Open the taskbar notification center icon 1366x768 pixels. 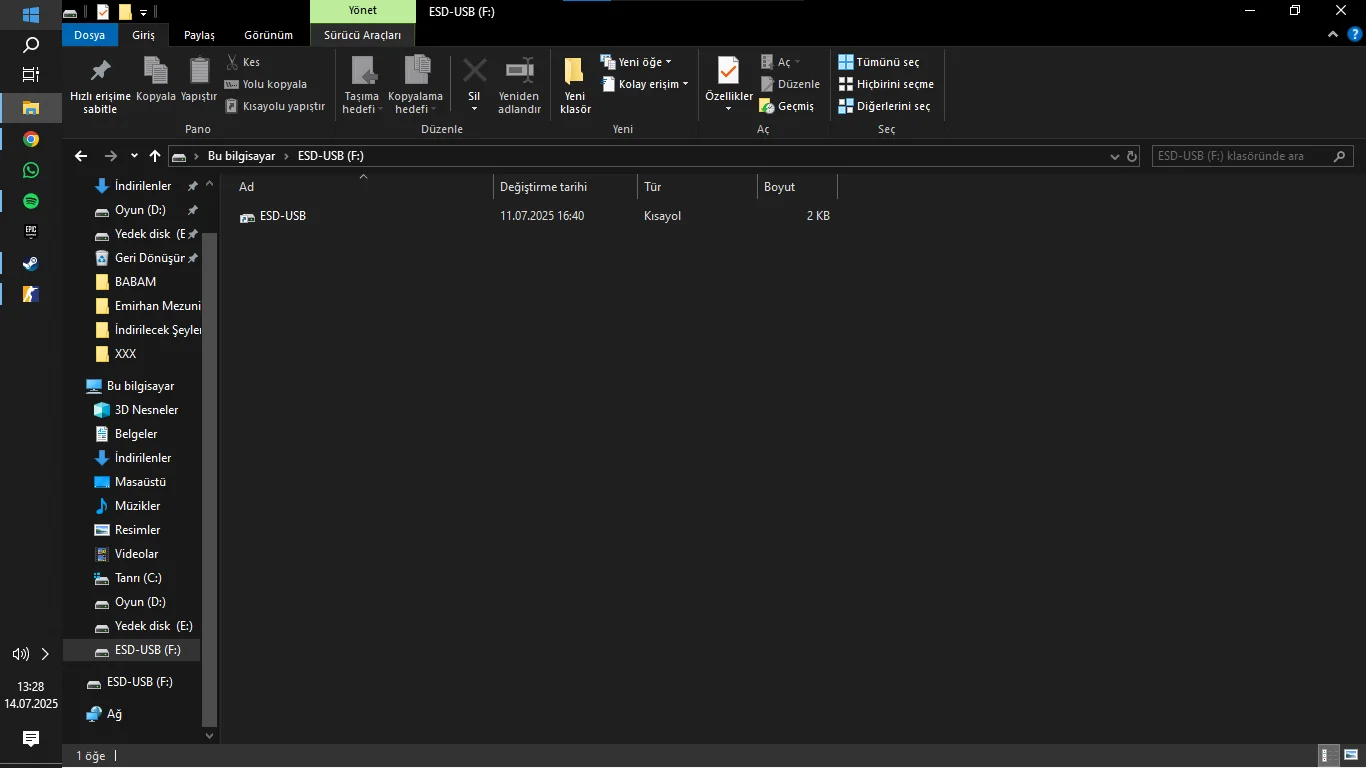tap(31, 739)
